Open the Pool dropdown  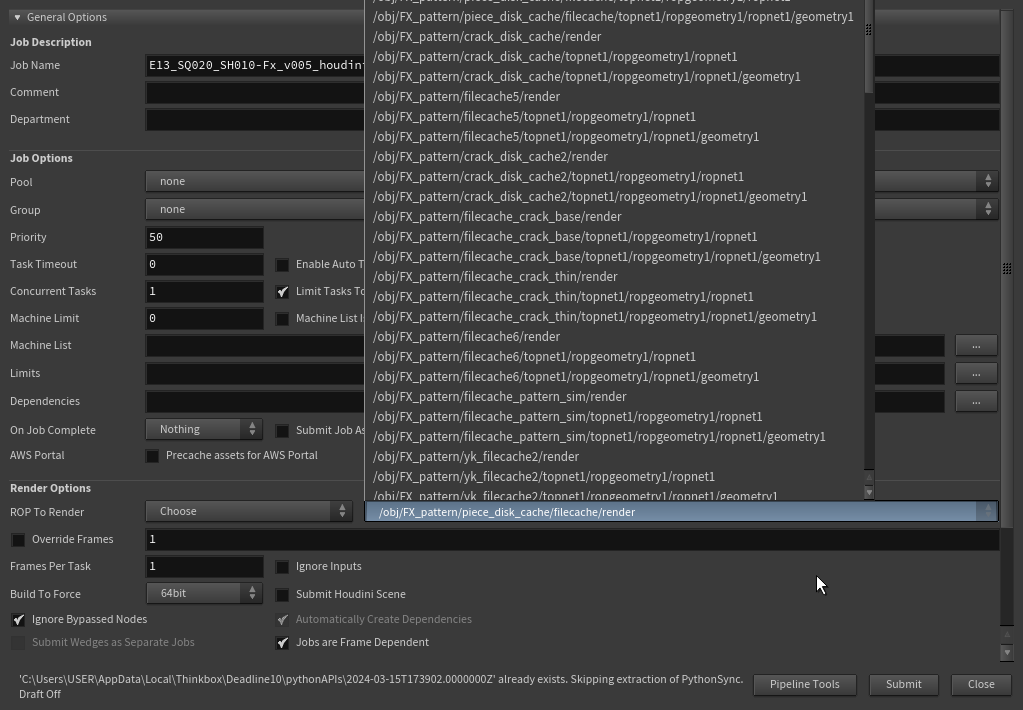click(572, 181)
